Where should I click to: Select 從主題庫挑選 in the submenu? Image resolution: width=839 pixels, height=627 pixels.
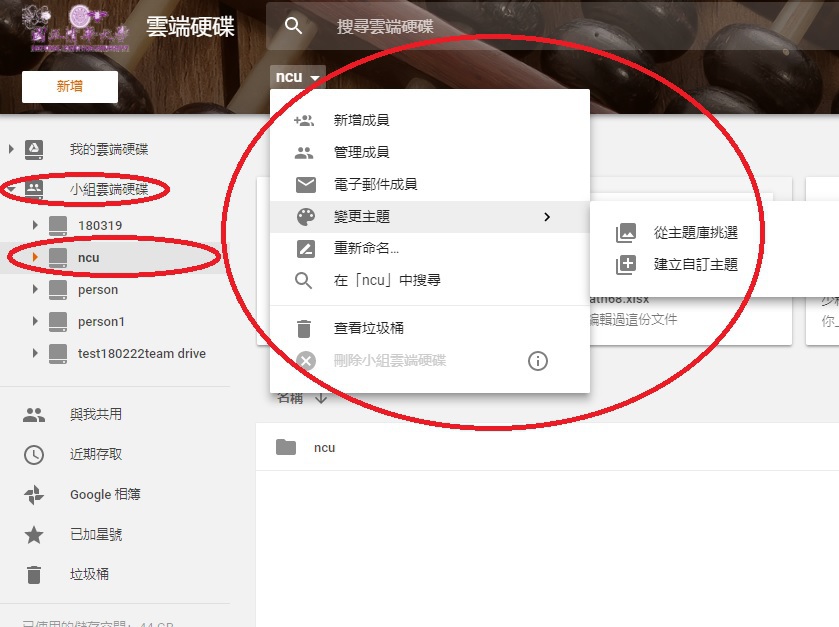pos(714,233)
